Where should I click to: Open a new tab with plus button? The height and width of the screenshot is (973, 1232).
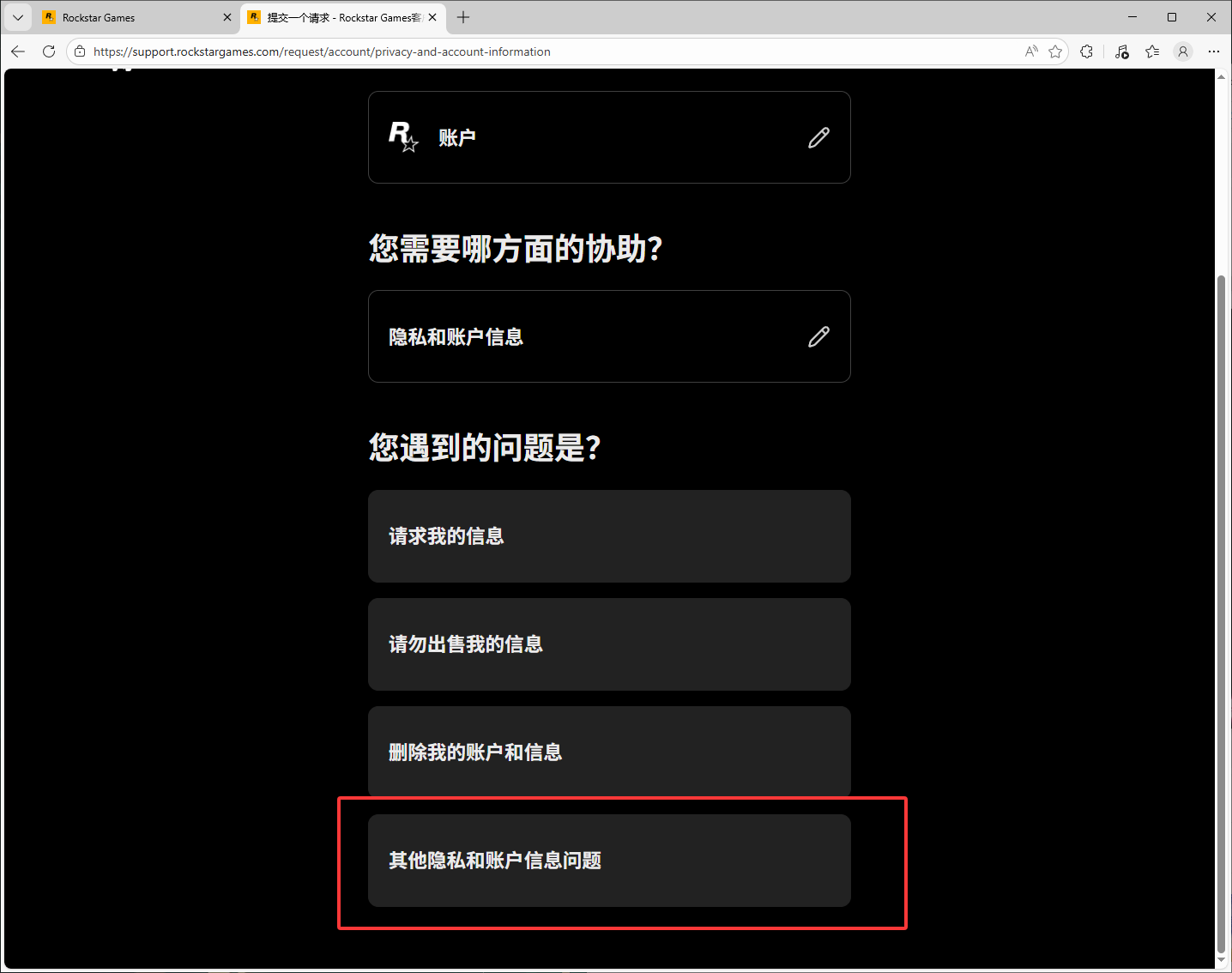[x=463, y=17]
